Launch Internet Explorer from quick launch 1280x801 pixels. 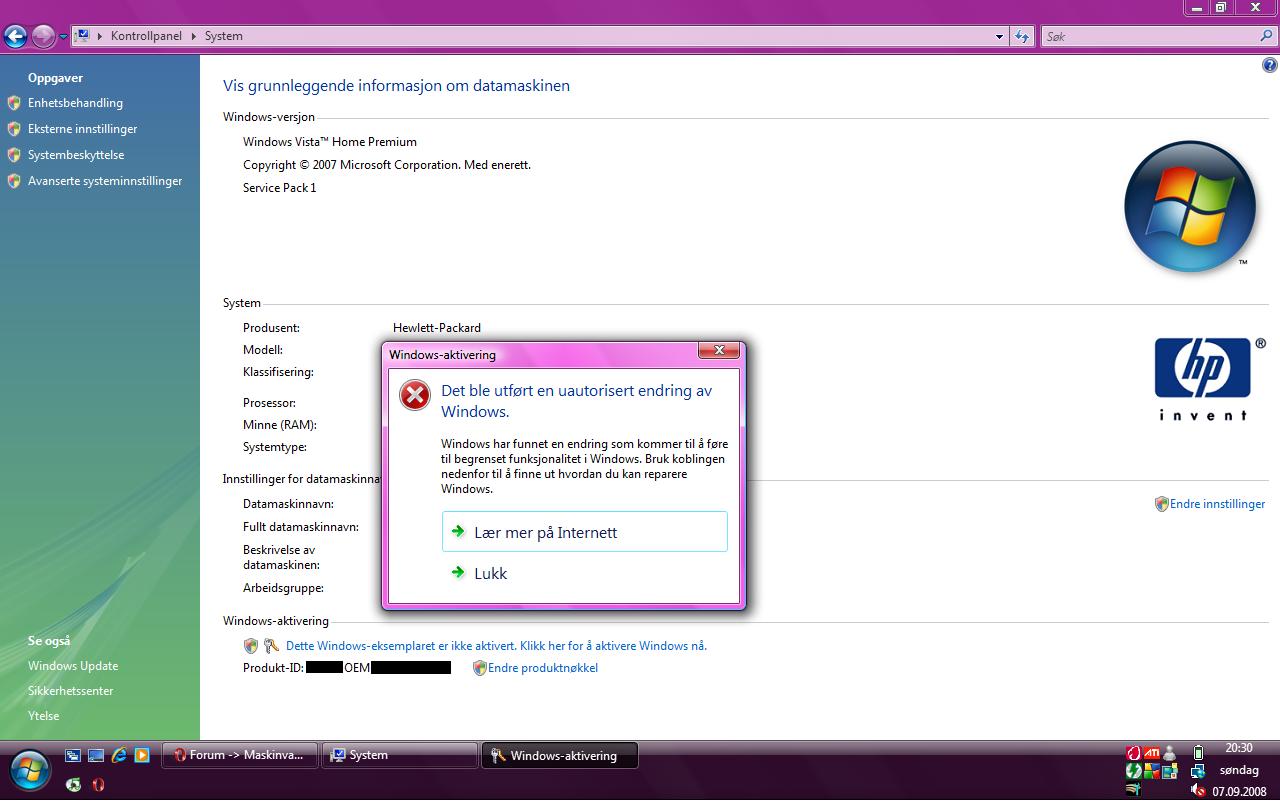[x=119, y=756]
